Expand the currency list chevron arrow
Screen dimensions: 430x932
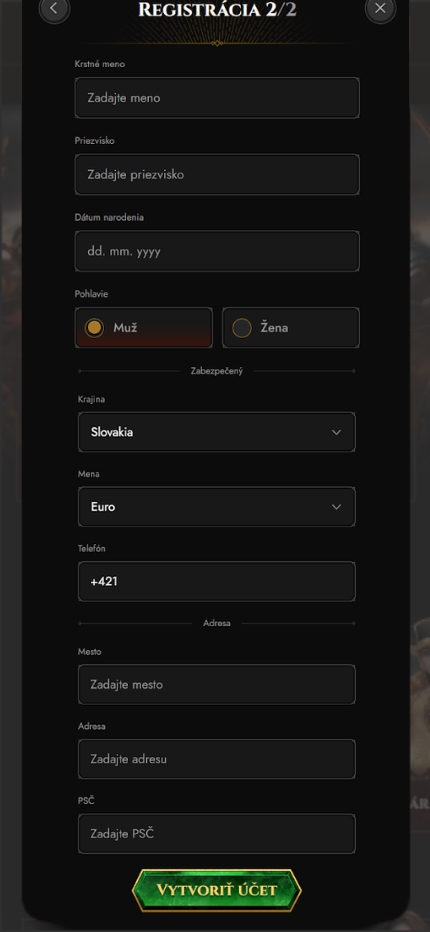click(x=336, y=507)
